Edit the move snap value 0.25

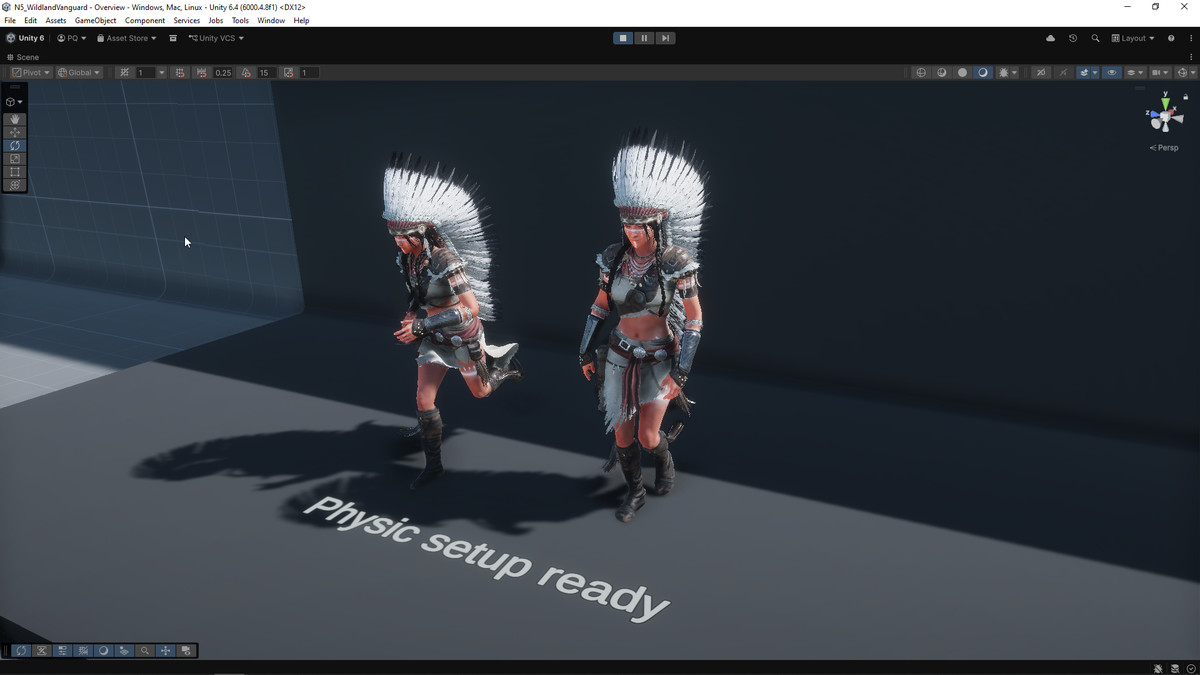(x=223, y=73)
